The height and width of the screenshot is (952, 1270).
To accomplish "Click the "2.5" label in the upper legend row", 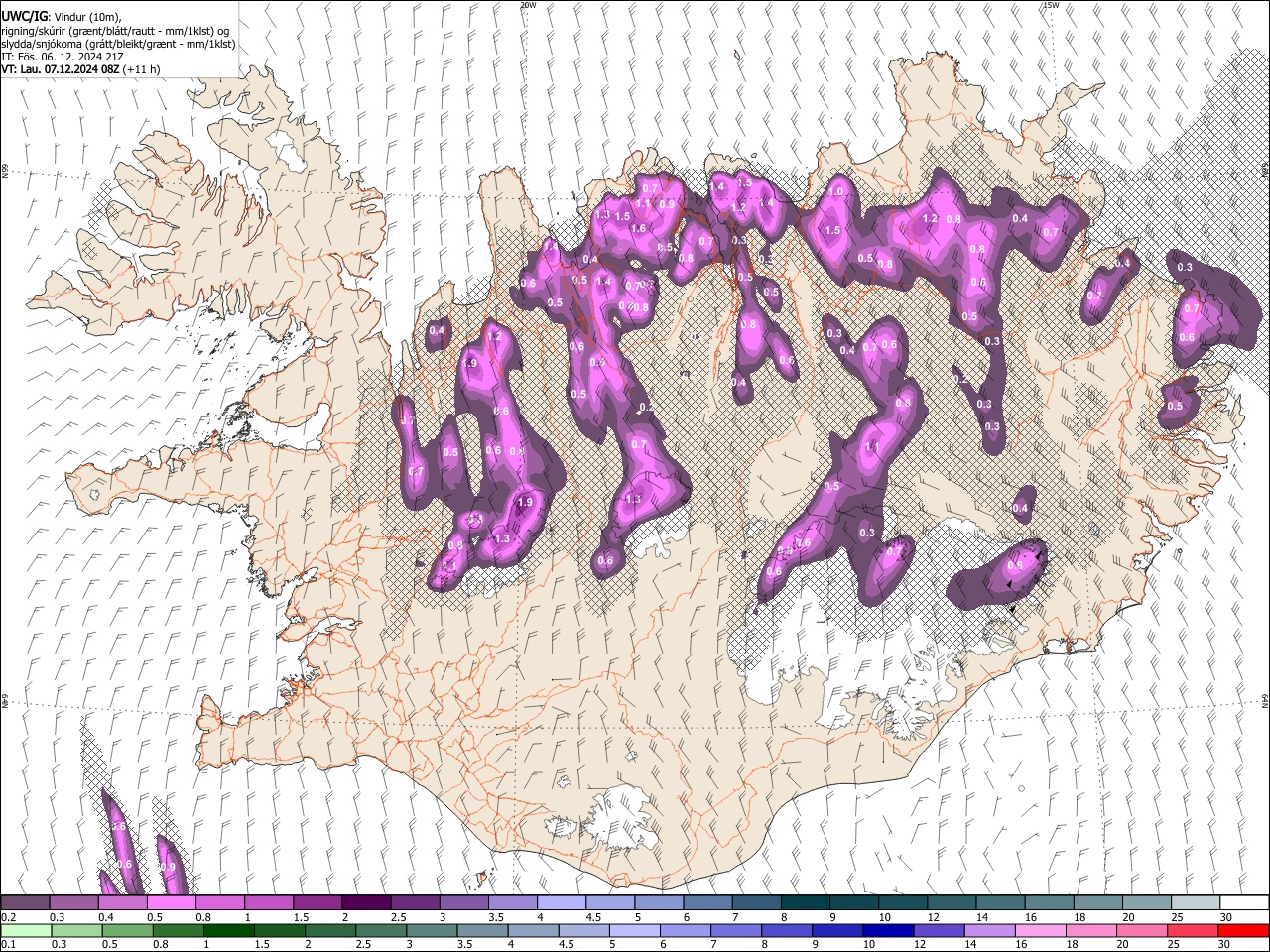I will pos(398,917).
